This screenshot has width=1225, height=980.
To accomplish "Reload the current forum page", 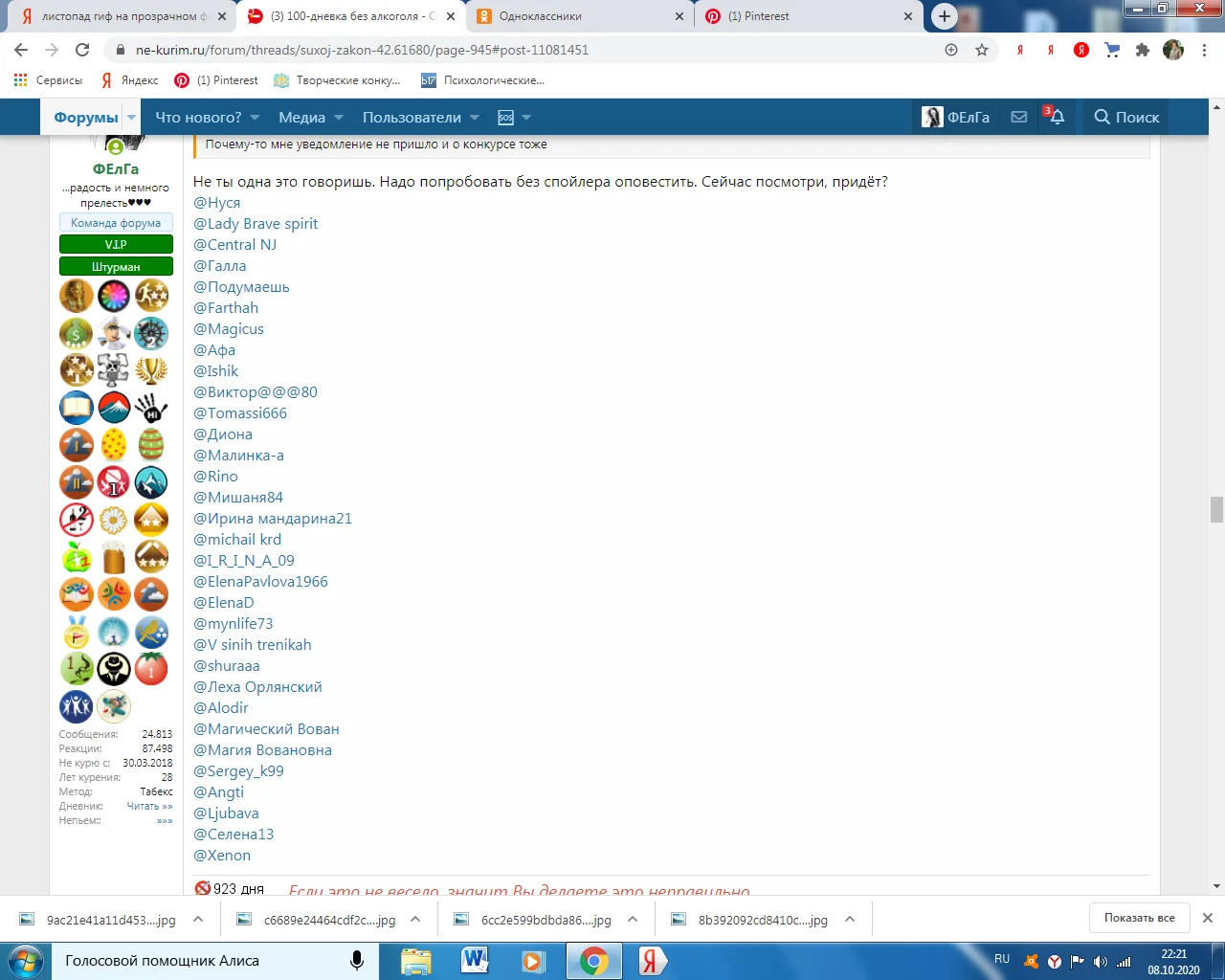I will [82, 50].
